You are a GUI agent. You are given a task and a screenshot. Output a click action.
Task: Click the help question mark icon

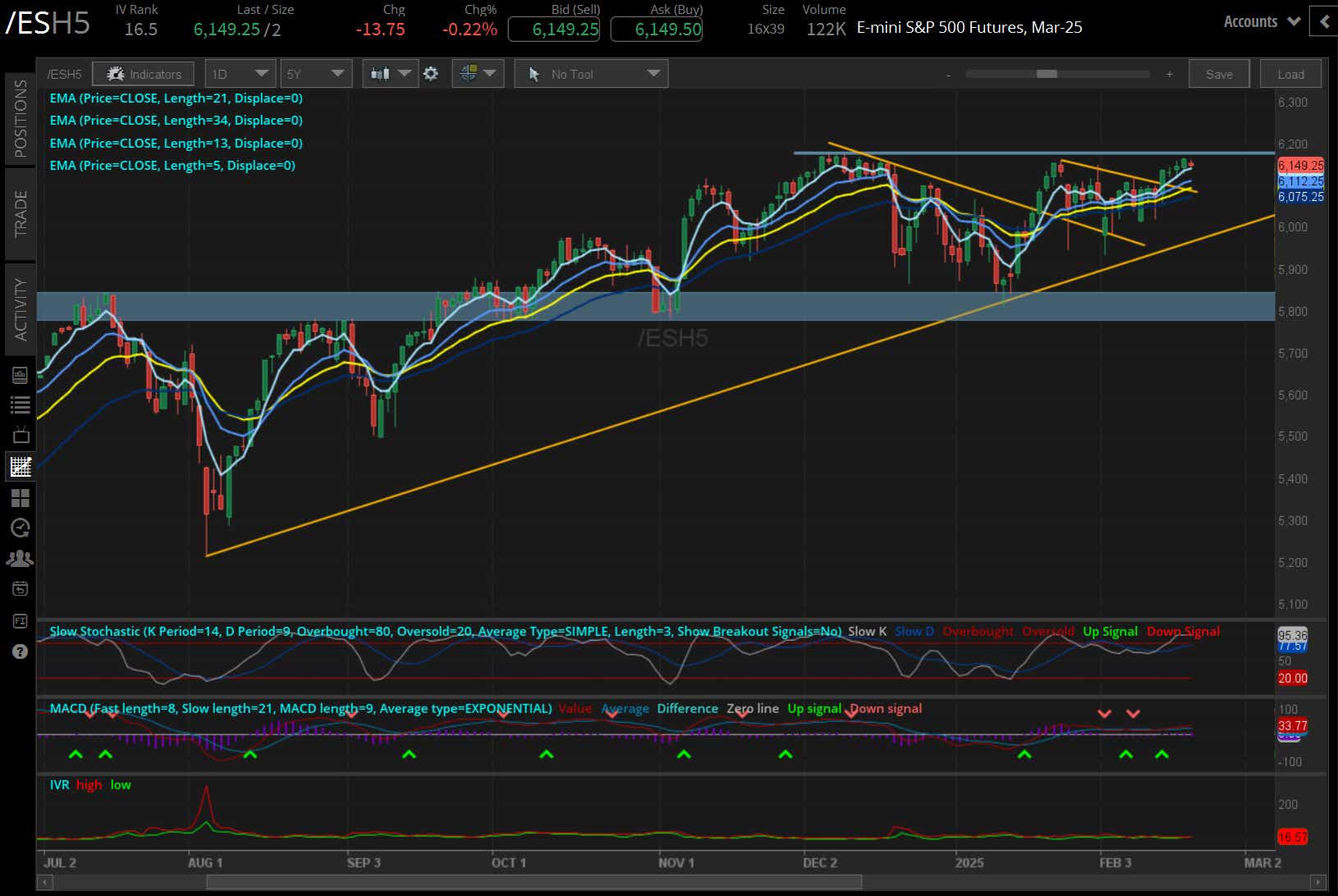21,651
